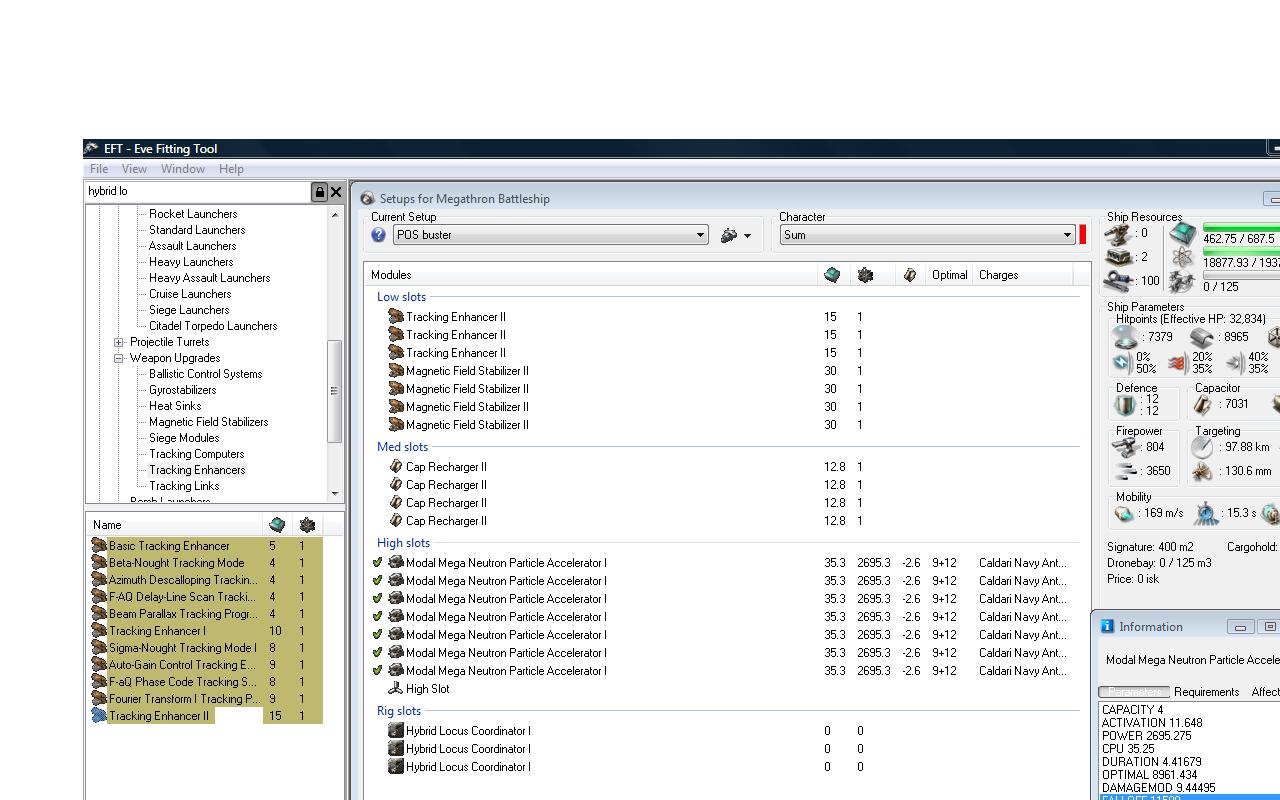Click the turret hardpoints icon in Ship Resources
Screen dimensions: 1280x800
pos(1119,234)
